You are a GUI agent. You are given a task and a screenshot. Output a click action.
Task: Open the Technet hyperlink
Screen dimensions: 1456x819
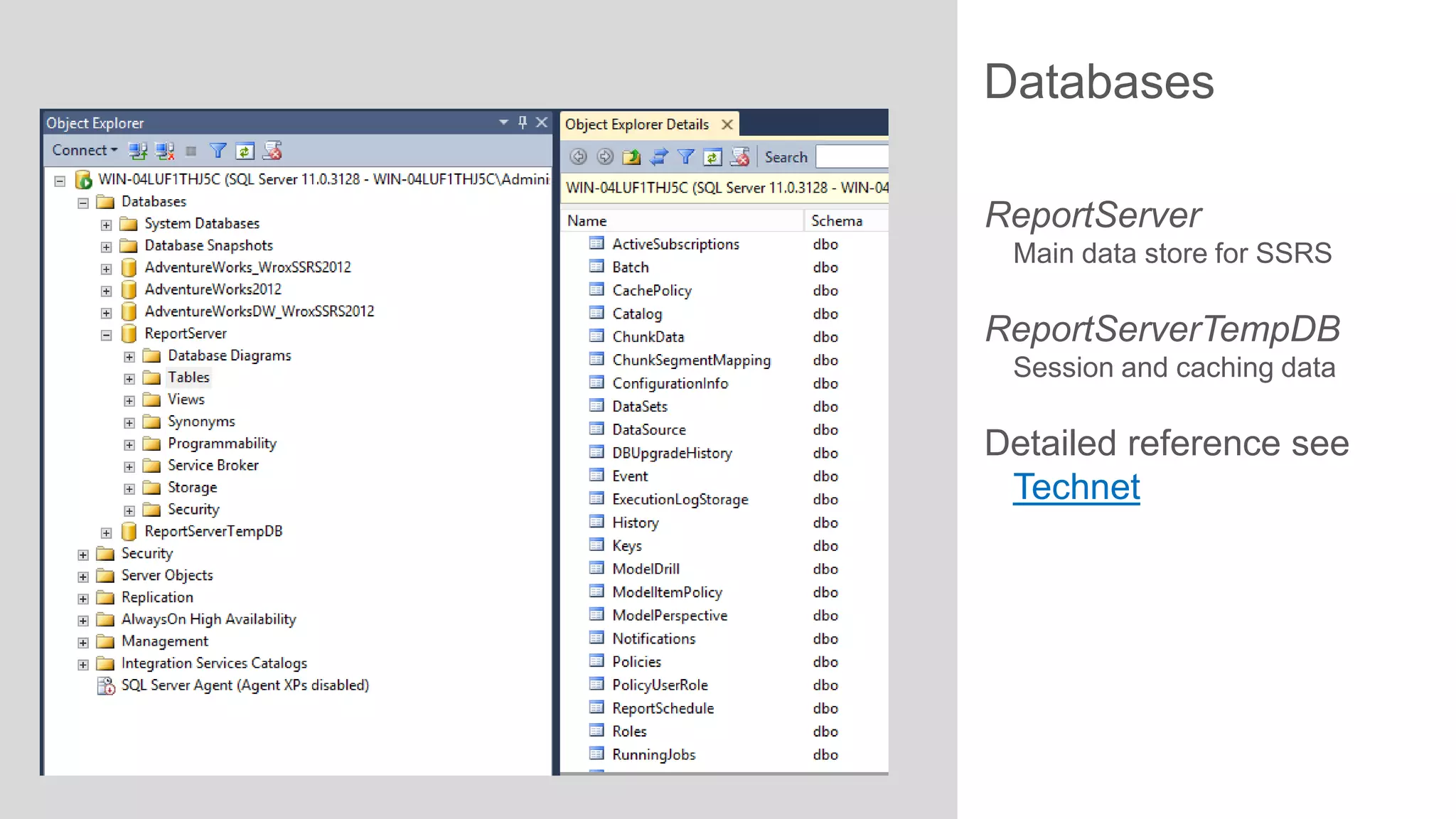pos(1076,488)
